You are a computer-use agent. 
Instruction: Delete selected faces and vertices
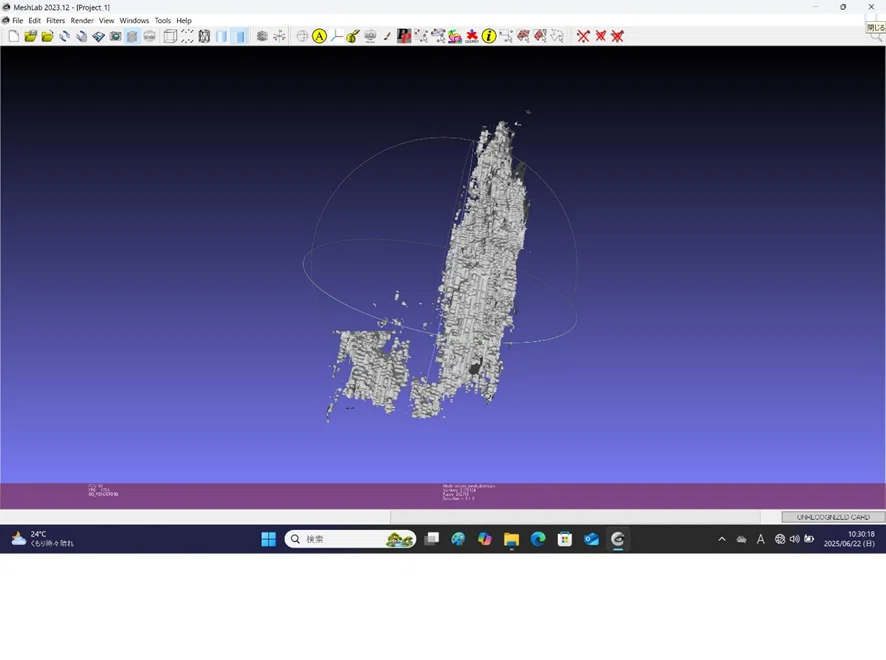[x=617, y=36]
